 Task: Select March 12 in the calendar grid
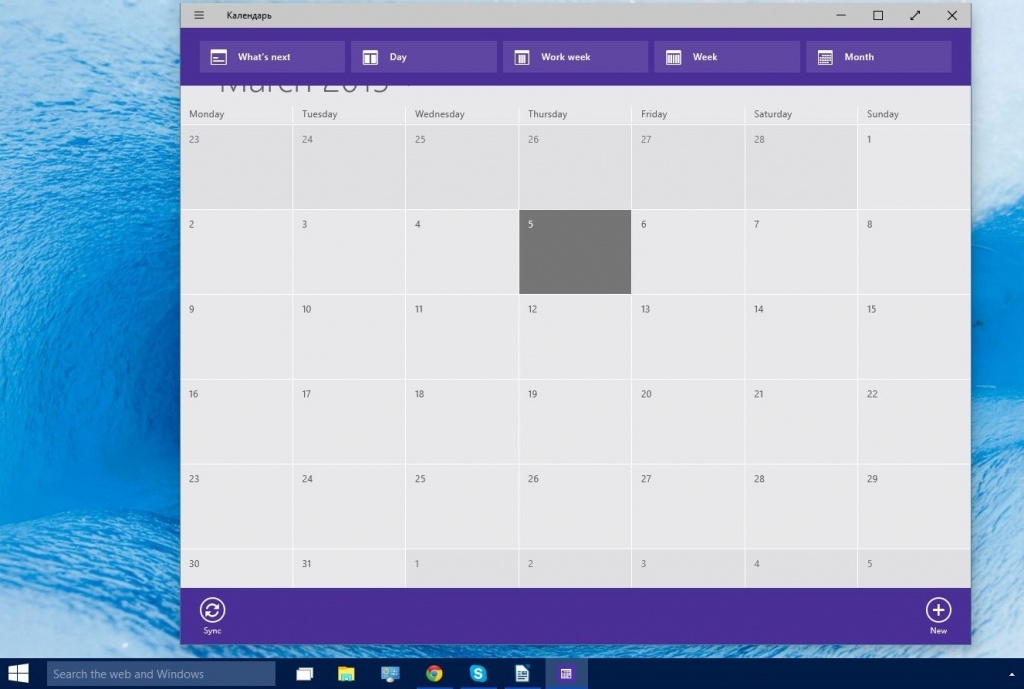(574, 337)
